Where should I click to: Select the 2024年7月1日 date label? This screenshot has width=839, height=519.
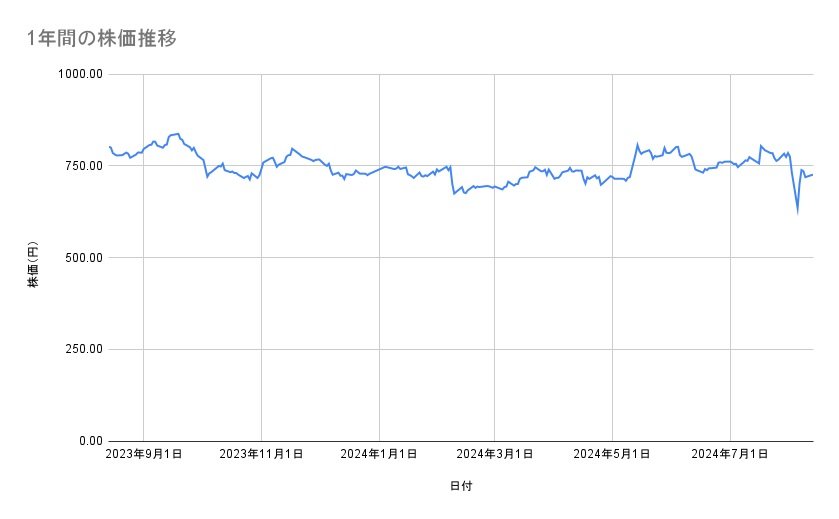click(731, 455)
